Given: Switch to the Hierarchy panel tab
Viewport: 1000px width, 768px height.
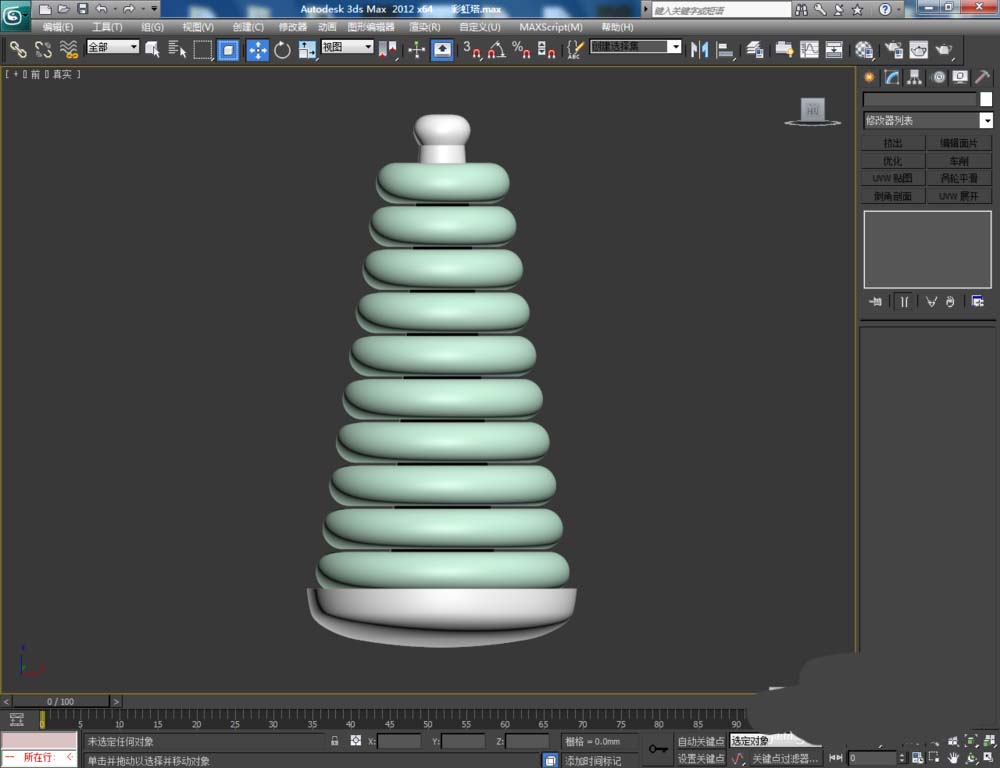Looking at the screenshot, I should [914, 77].
